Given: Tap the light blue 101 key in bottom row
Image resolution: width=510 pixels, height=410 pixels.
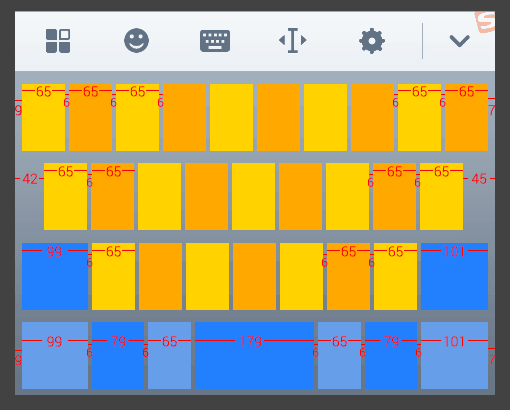Looking at the screenshot, I should [454, 355].
